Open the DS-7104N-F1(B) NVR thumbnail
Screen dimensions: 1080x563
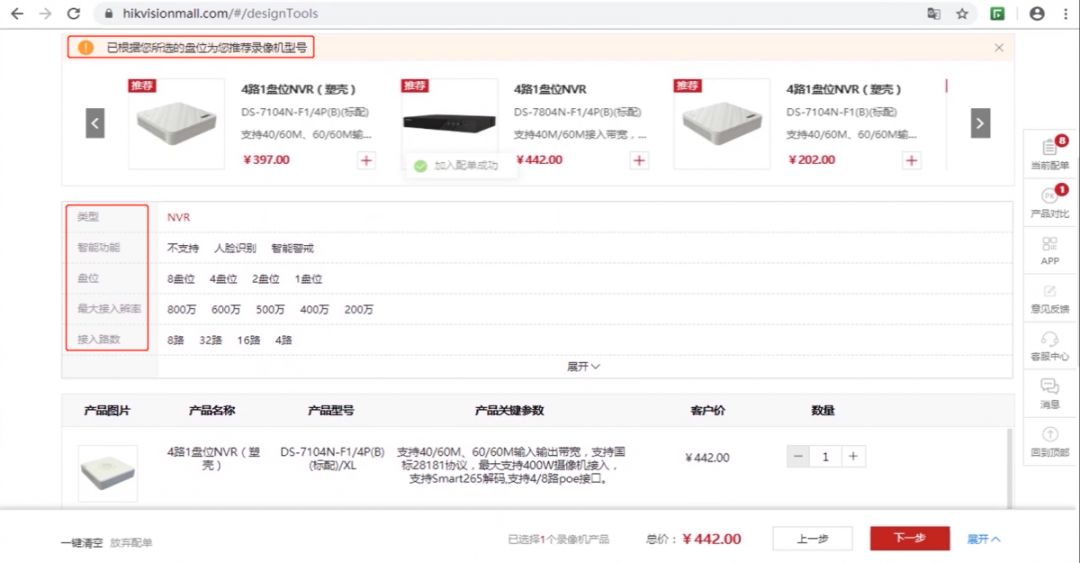pyautogui.click(x=721, y=123)
